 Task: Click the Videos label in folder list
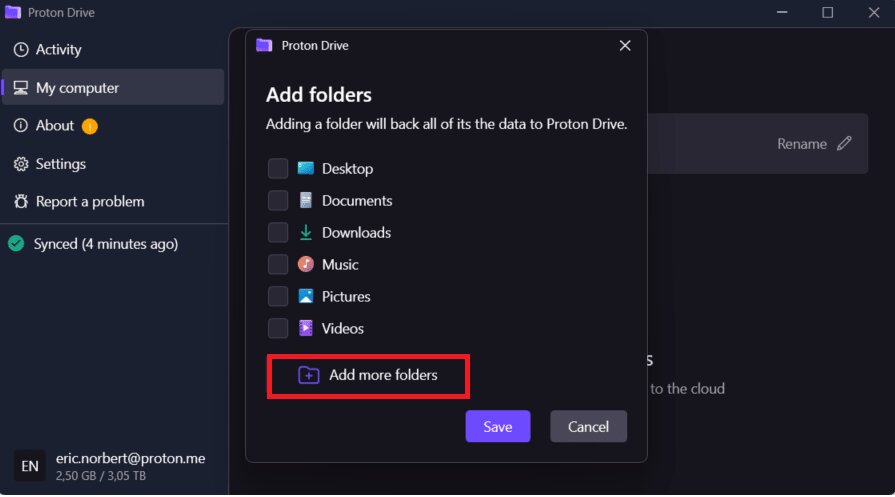[x=343, y=329]
